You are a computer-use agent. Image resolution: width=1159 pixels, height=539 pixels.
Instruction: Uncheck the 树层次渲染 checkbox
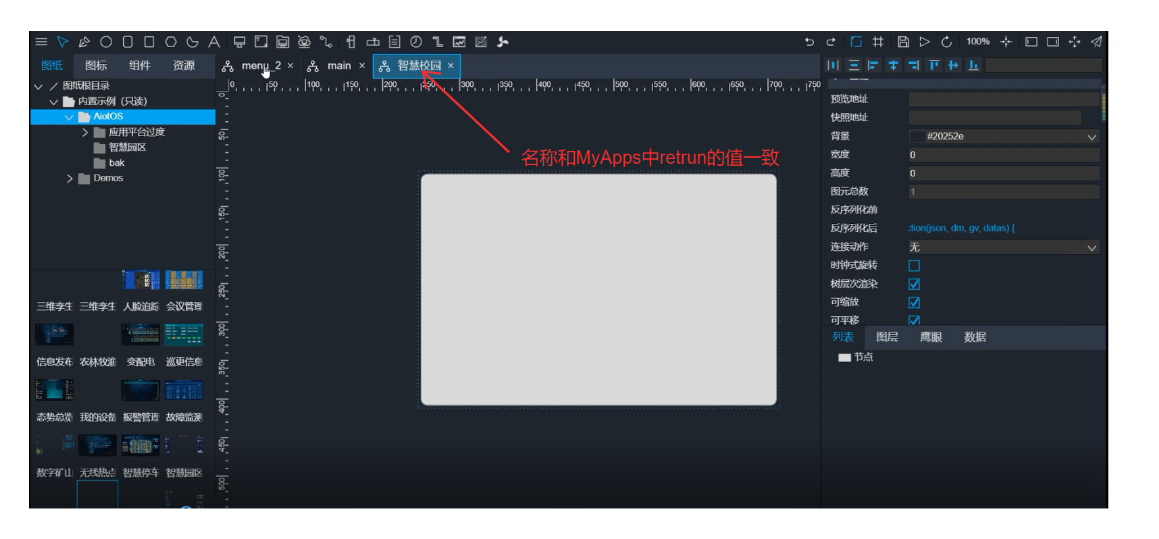coord(914,284)
